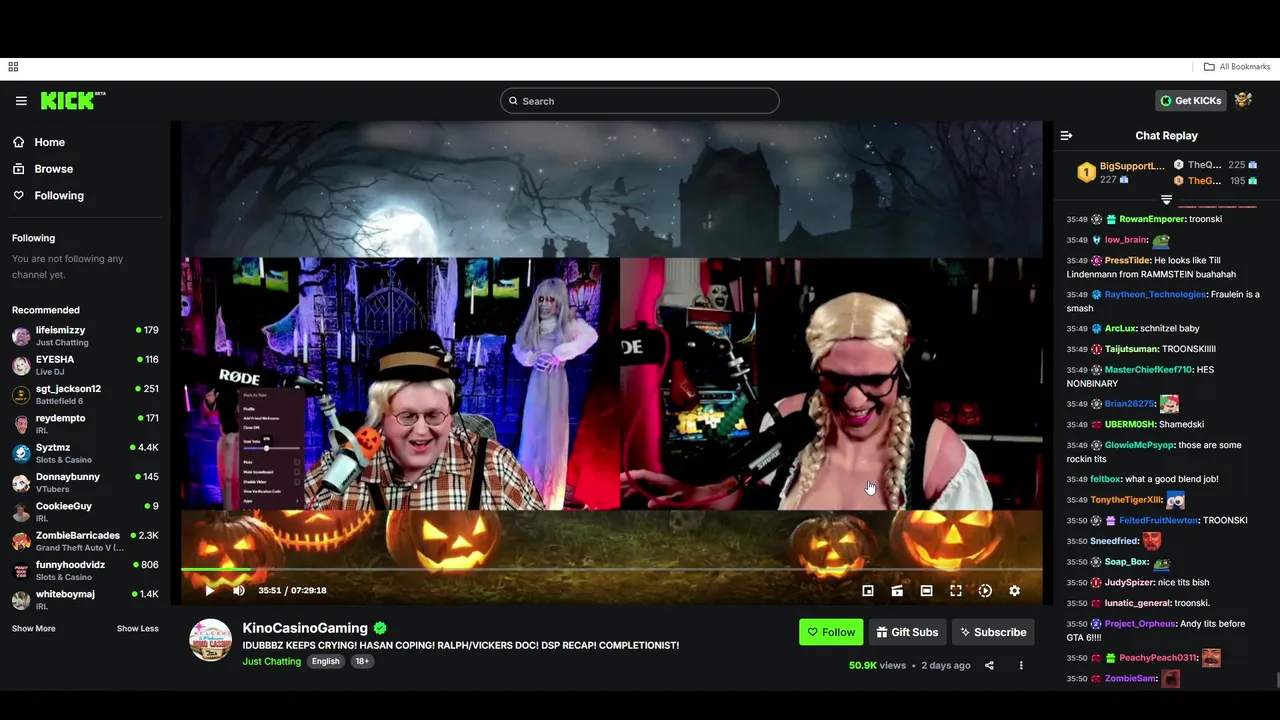1280x720 pixels.
Task: Show More recommended channels
Action: [34, 629]
